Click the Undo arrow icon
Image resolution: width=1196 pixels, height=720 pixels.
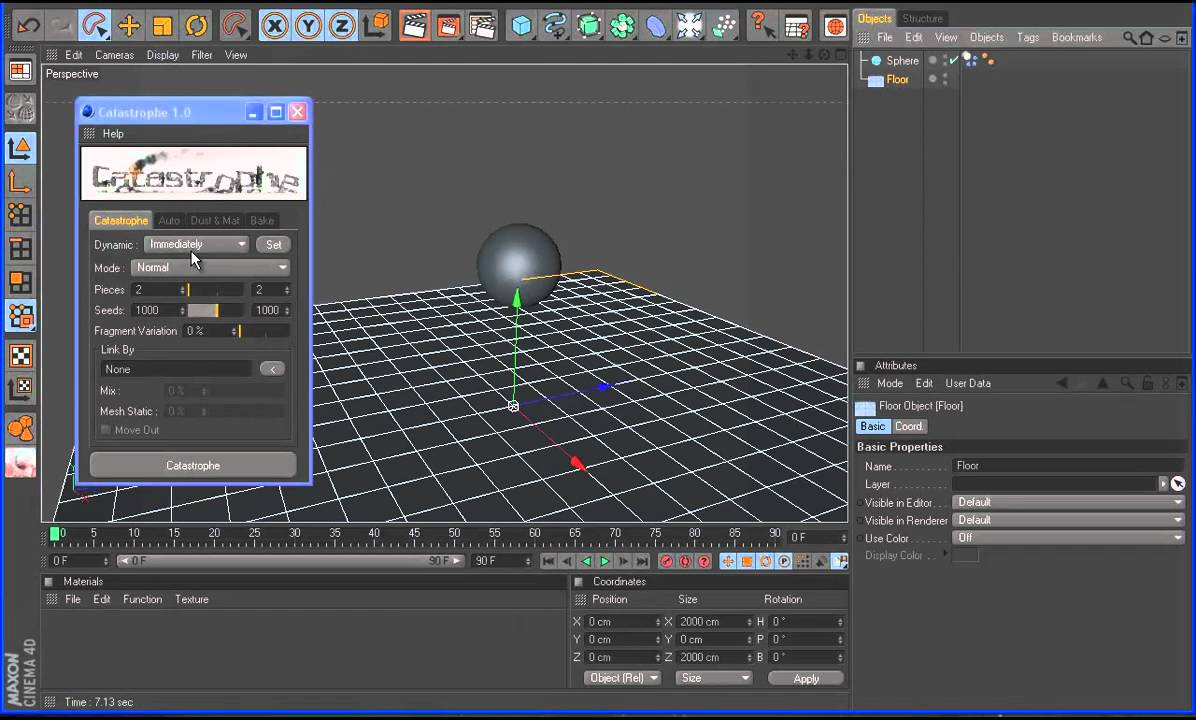[x=27, y=25]
